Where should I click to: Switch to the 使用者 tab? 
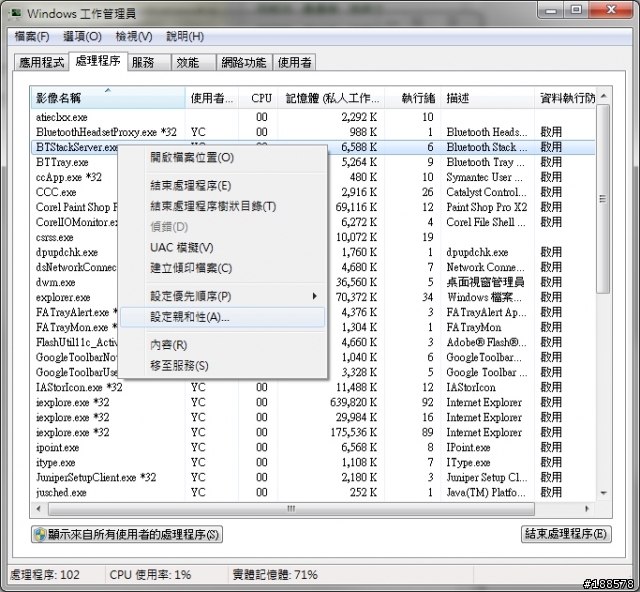click(x=294, y=62)
